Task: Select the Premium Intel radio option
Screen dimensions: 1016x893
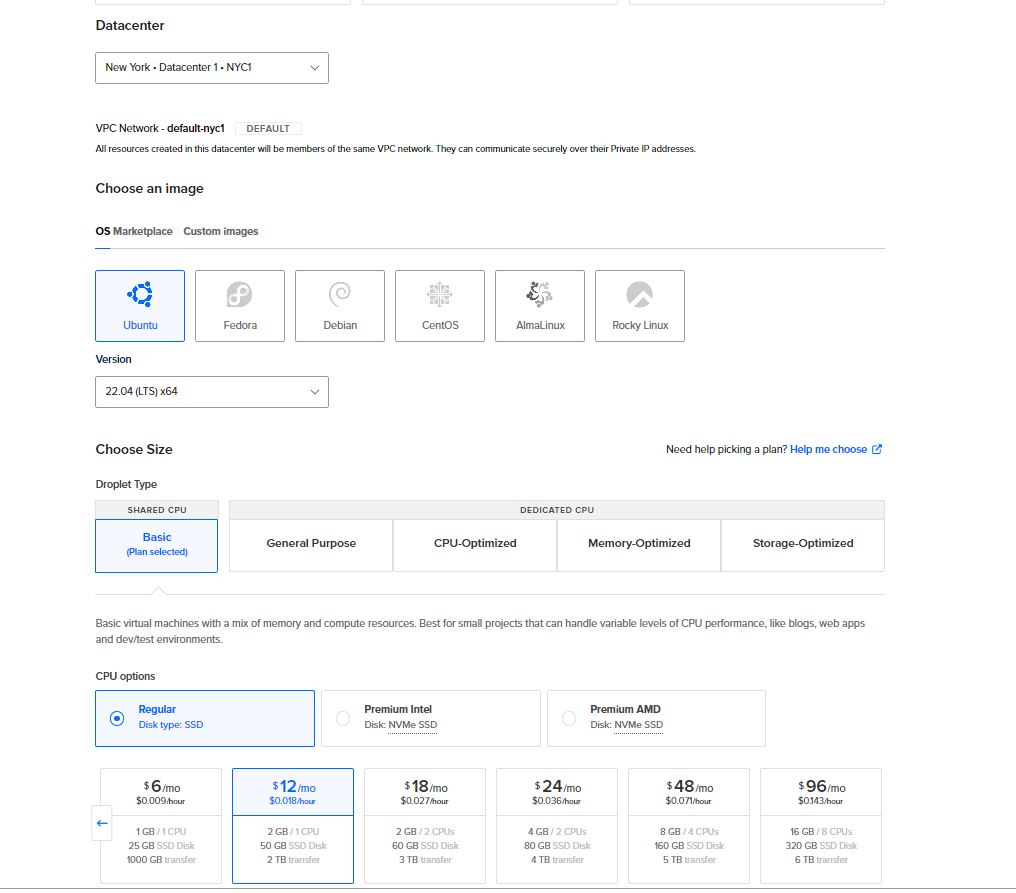Action: [344, 718]
